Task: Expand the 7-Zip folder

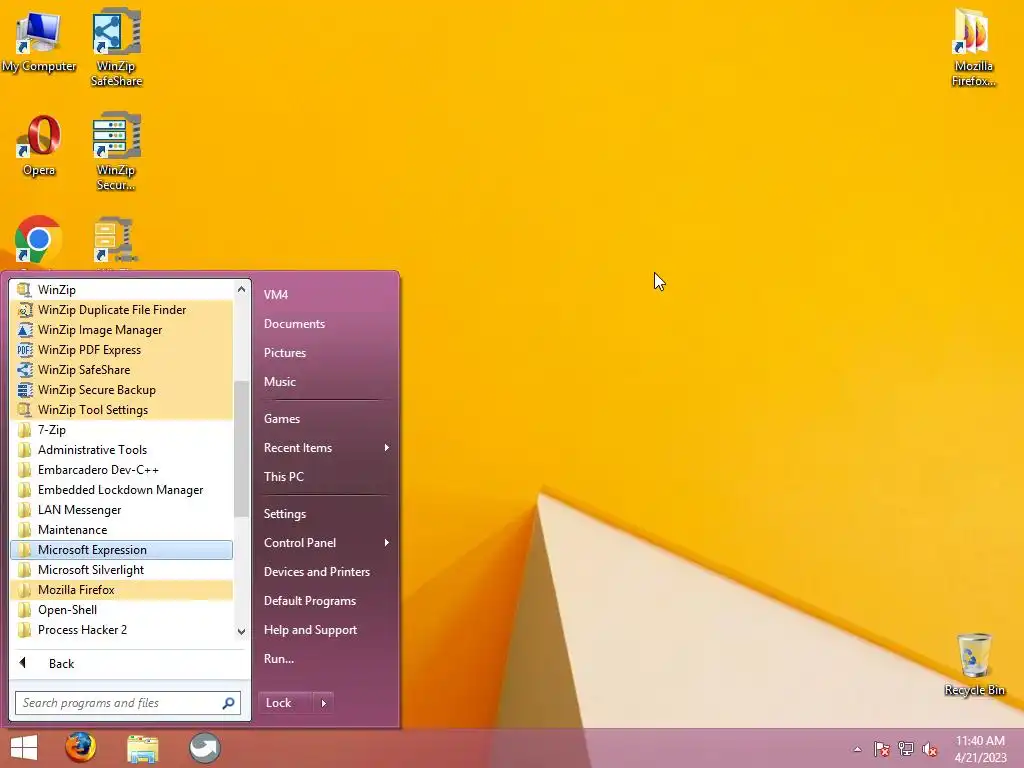Action: (121, 430)
